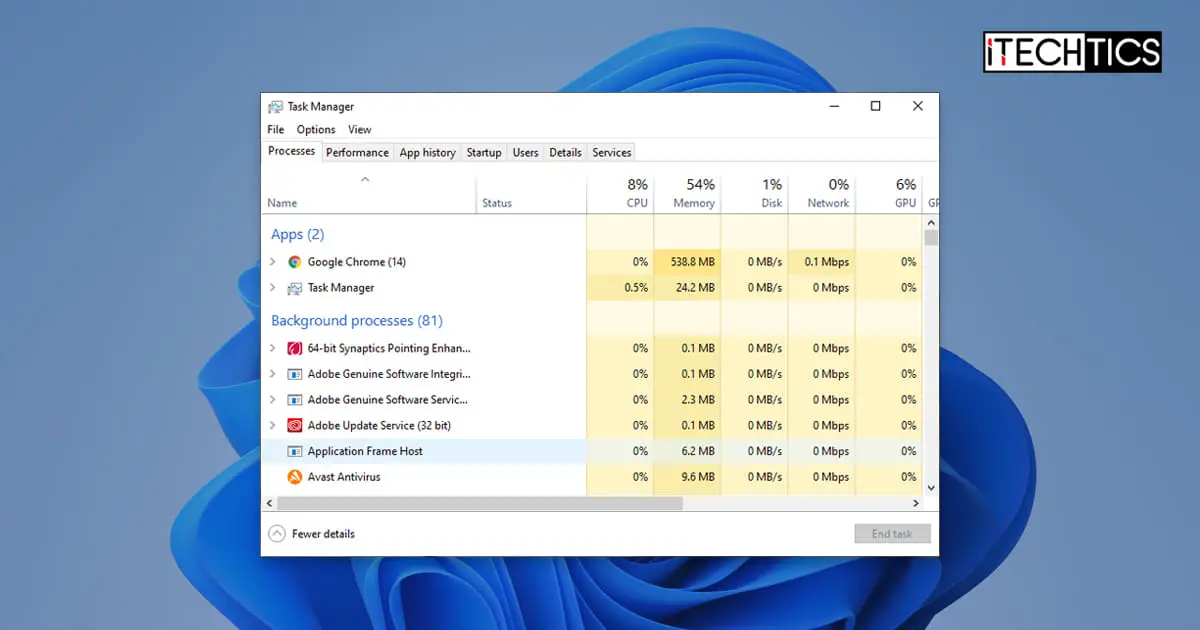Click the horizontal scrollbar left arrow
This screenshot has width=1200, height=630.
[270, 504]
